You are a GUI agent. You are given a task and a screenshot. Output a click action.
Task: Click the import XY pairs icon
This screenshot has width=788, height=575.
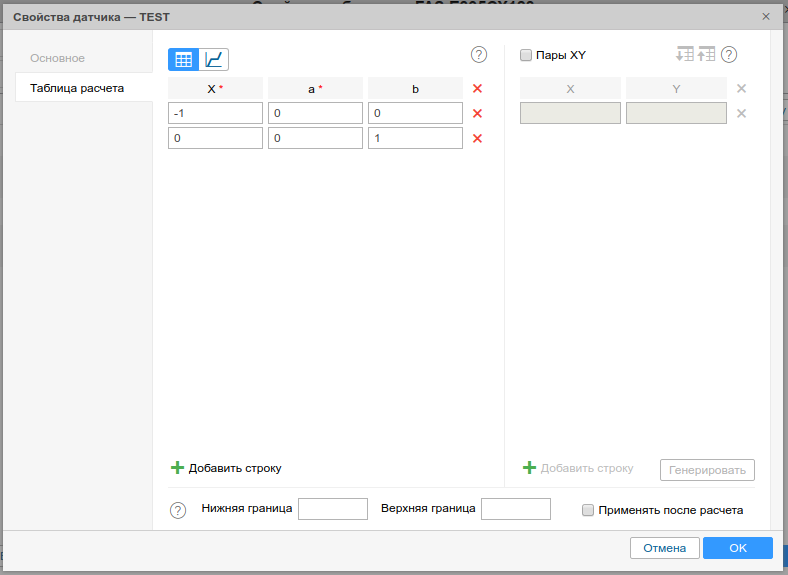coord(685,55)
